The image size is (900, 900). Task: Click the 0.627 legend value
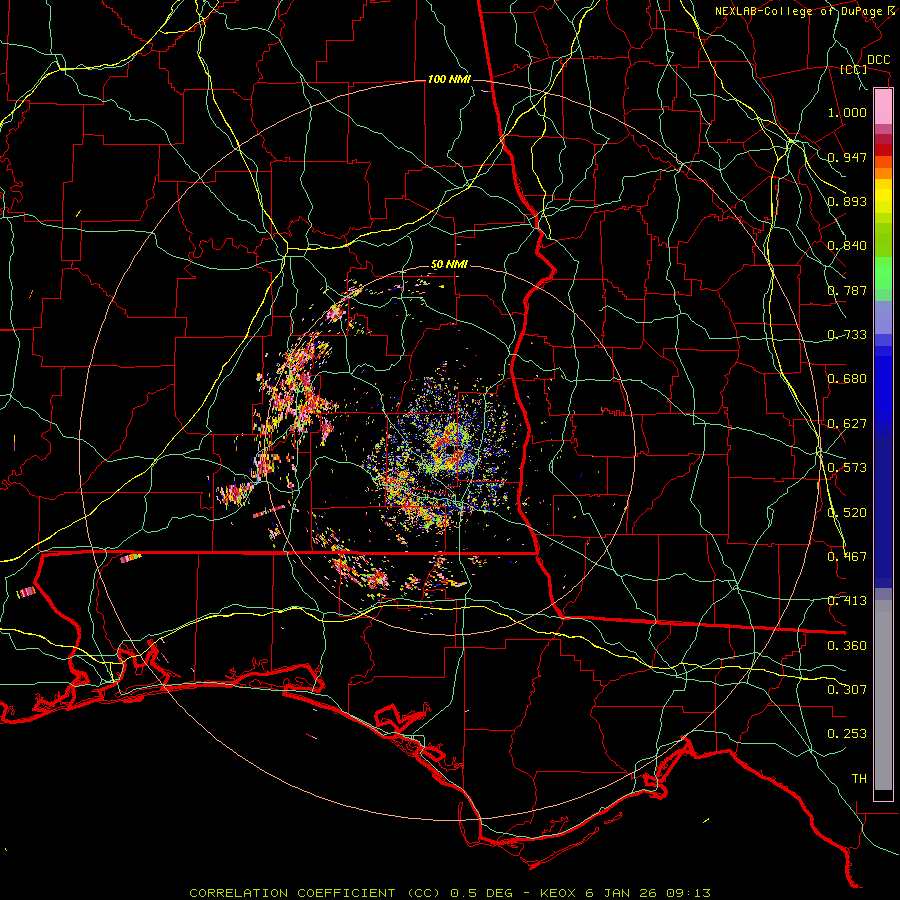(847, 424)
